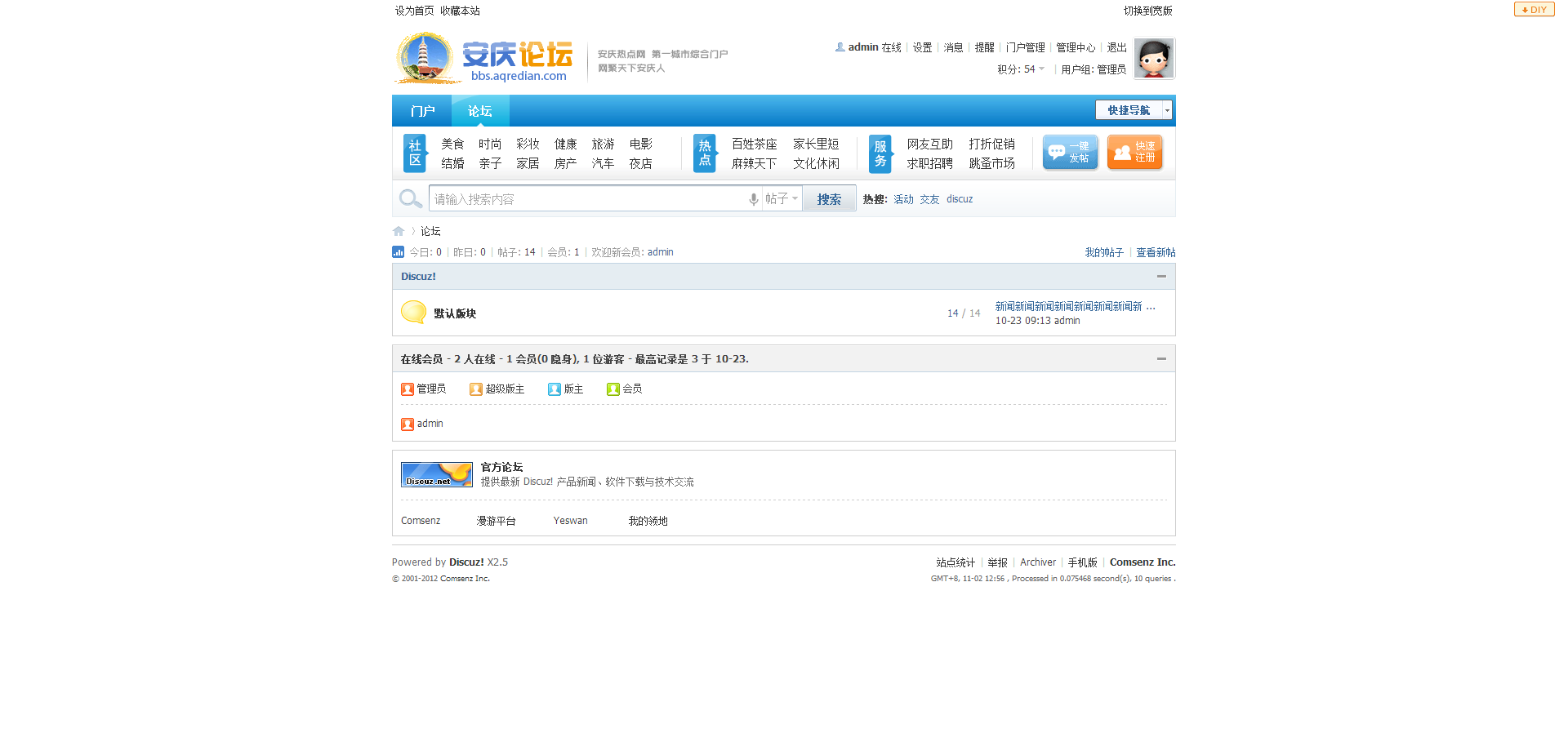Viewport: 1568px width, 742px height.
Task: Click 切换到宽版 to switch layout
Action: (1147, 11)
